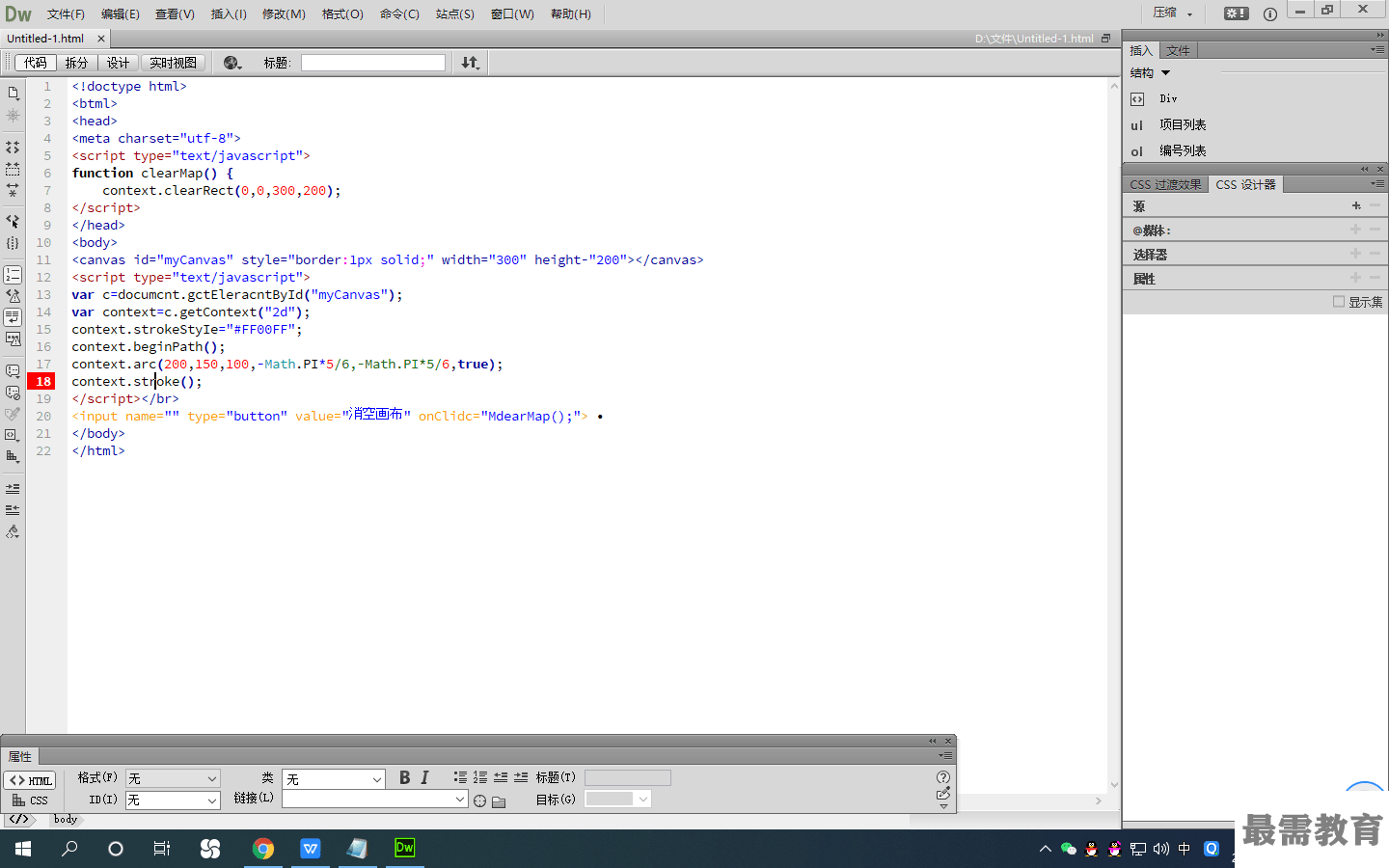Image resolution: width=1389 pixels, height=868 pixels.
Task: Add a CSS source with the plus button
Action: pos(1356,205)
